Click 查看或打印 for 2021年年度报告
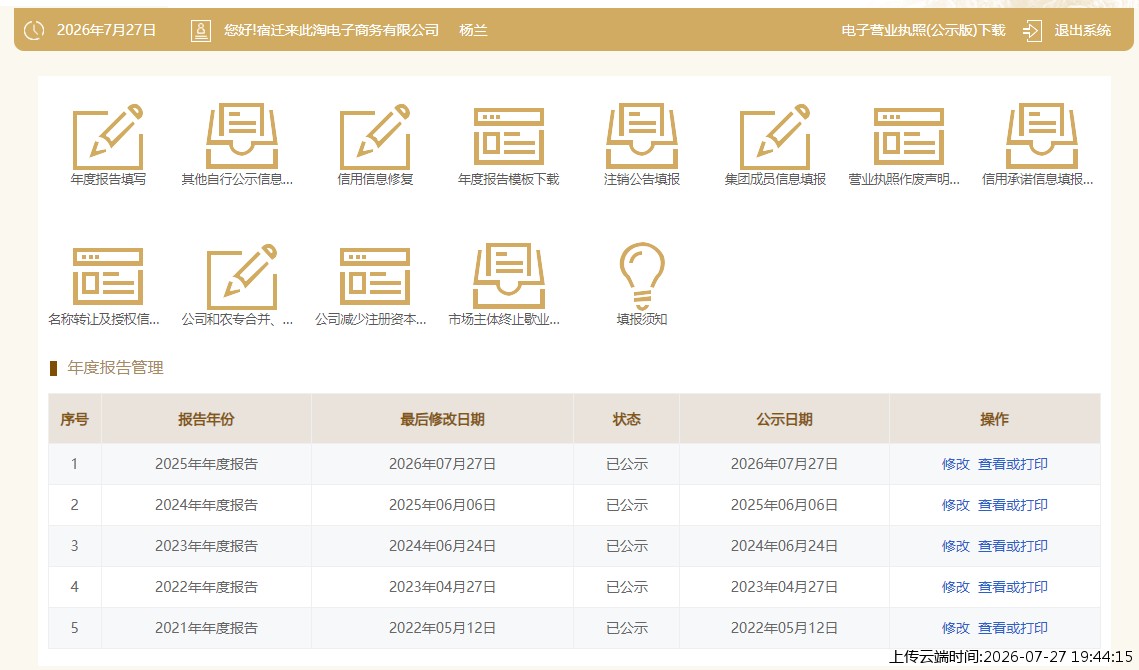 [1013, 628]
